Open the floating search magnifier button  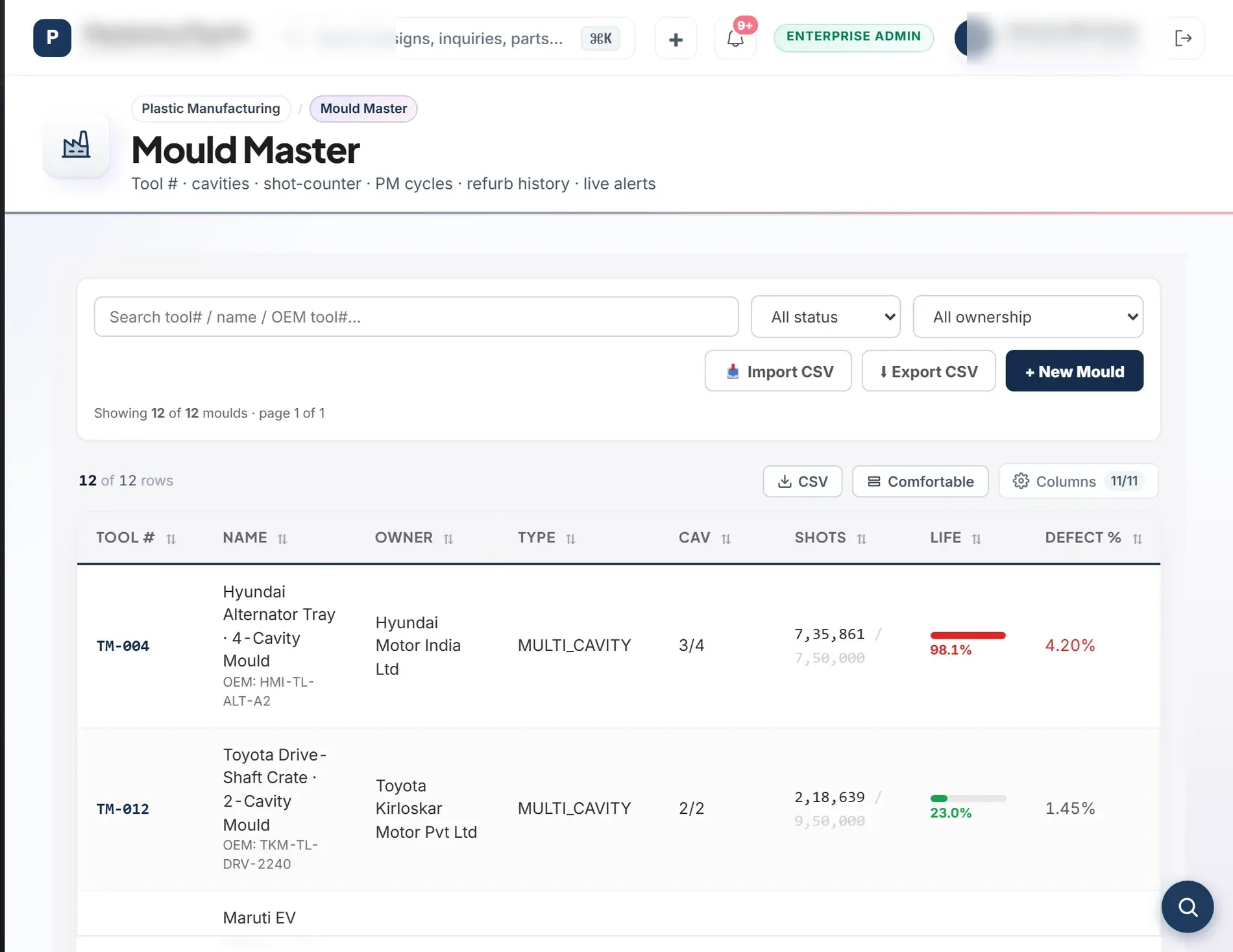[1187, 906]
